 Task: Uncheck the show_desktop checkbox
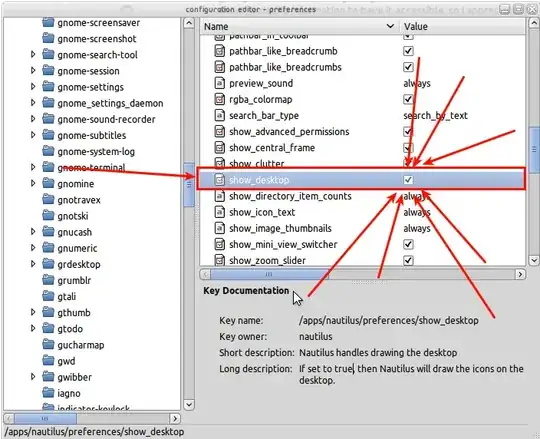tap(408, 180)
